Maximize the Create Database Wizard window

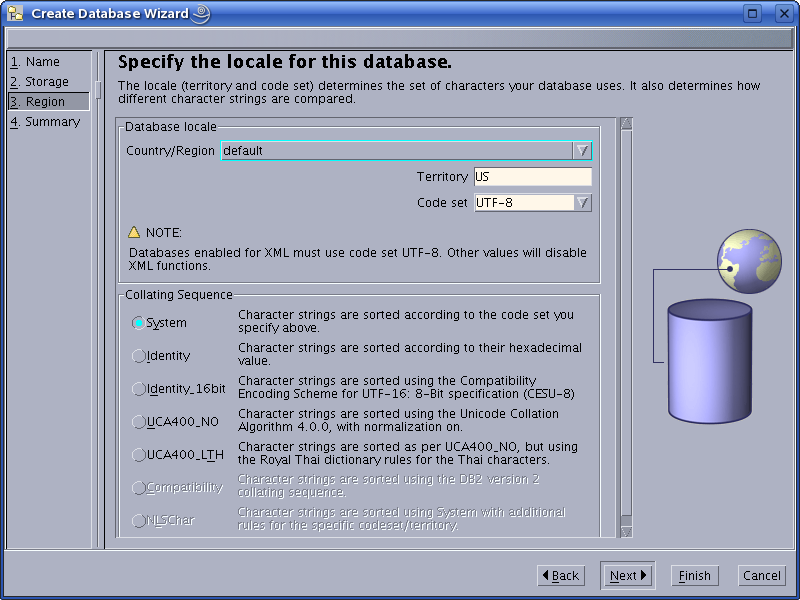753,13
